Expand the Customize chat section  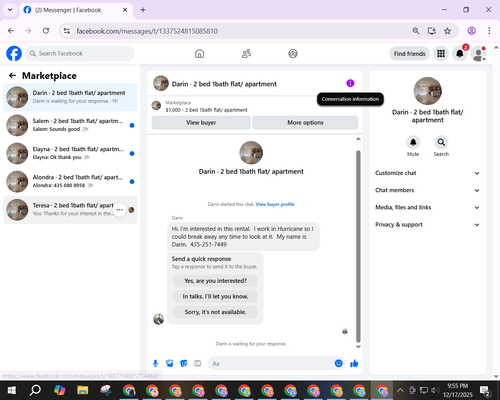[427, 173]
